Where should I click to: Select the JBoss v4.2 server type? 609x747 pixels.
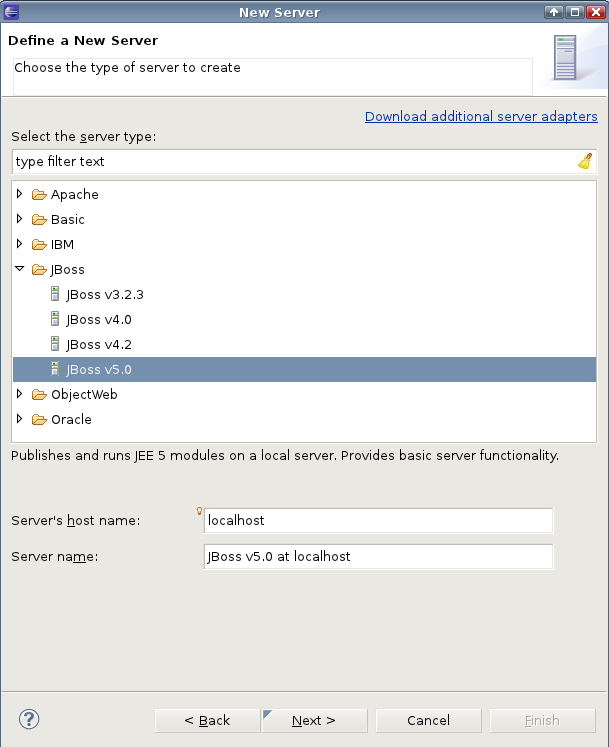[99, 344]
